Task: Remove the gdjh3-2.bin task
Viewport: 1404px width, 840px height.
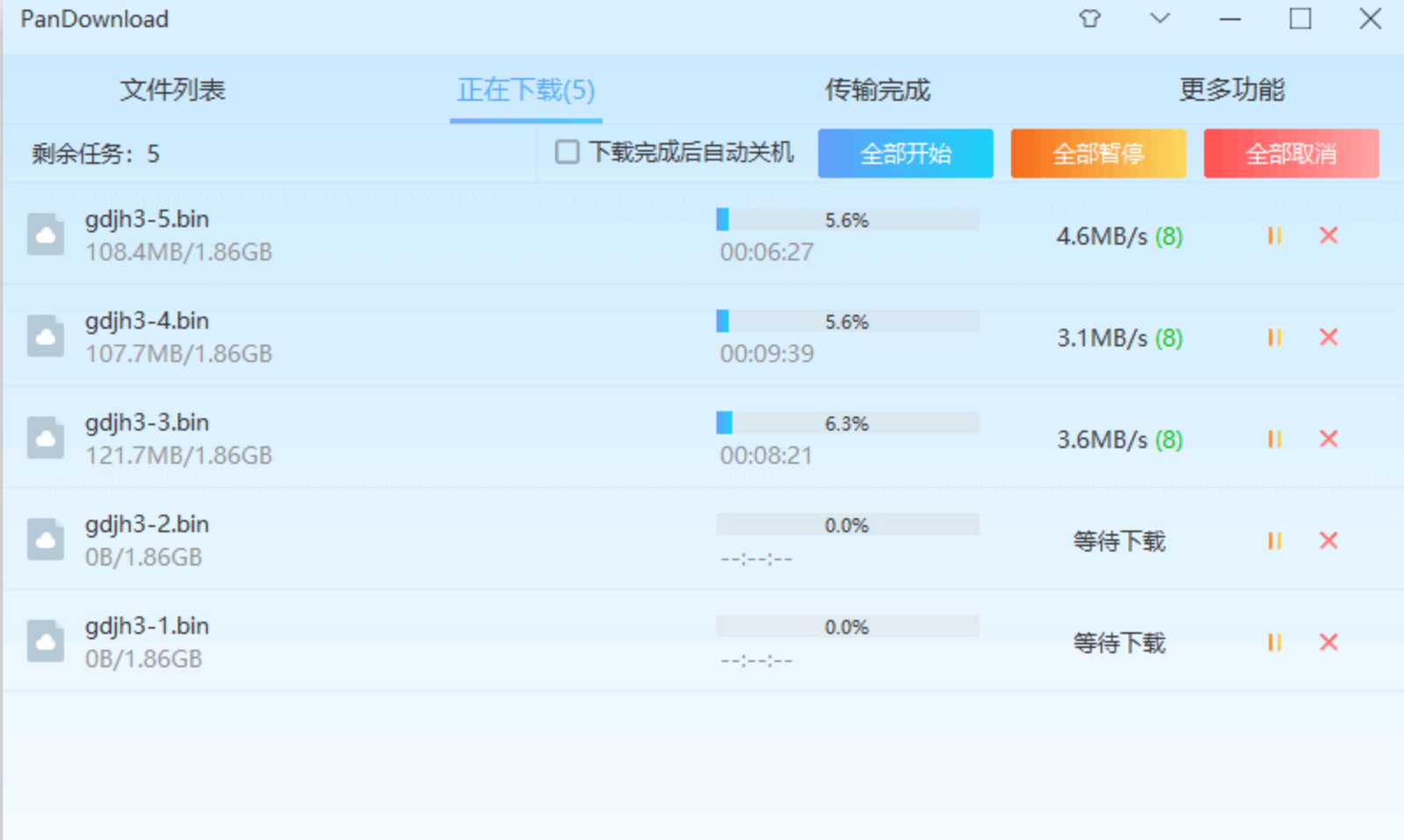Action: tap(1329, 540)
